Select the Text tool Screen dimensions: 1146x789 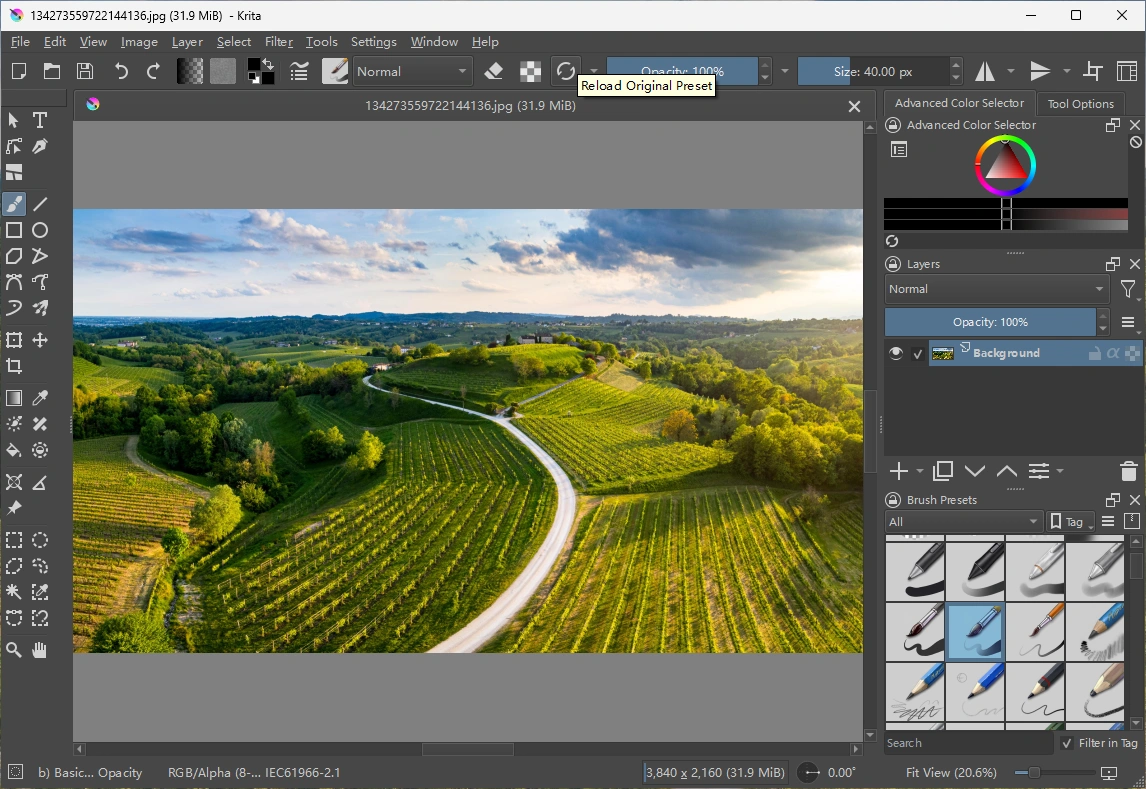point(40,120)
